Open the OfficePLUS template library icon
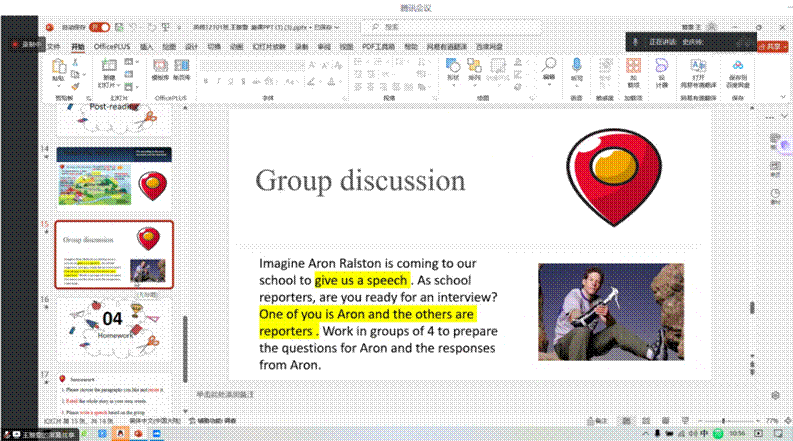Screen dimensions: 793x441 pyautogui.click(x=160, y=68)
